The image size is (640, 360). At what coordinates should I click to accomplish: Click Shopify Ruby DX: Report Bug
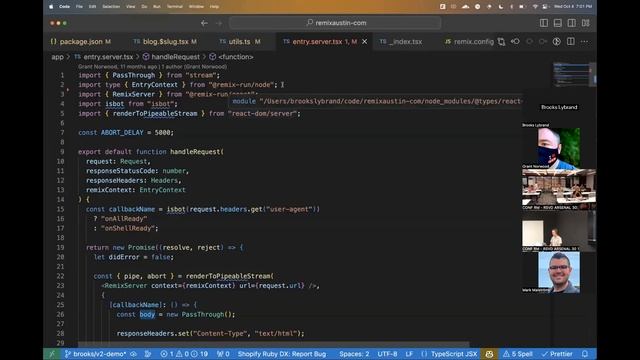[x=282, y=354]
